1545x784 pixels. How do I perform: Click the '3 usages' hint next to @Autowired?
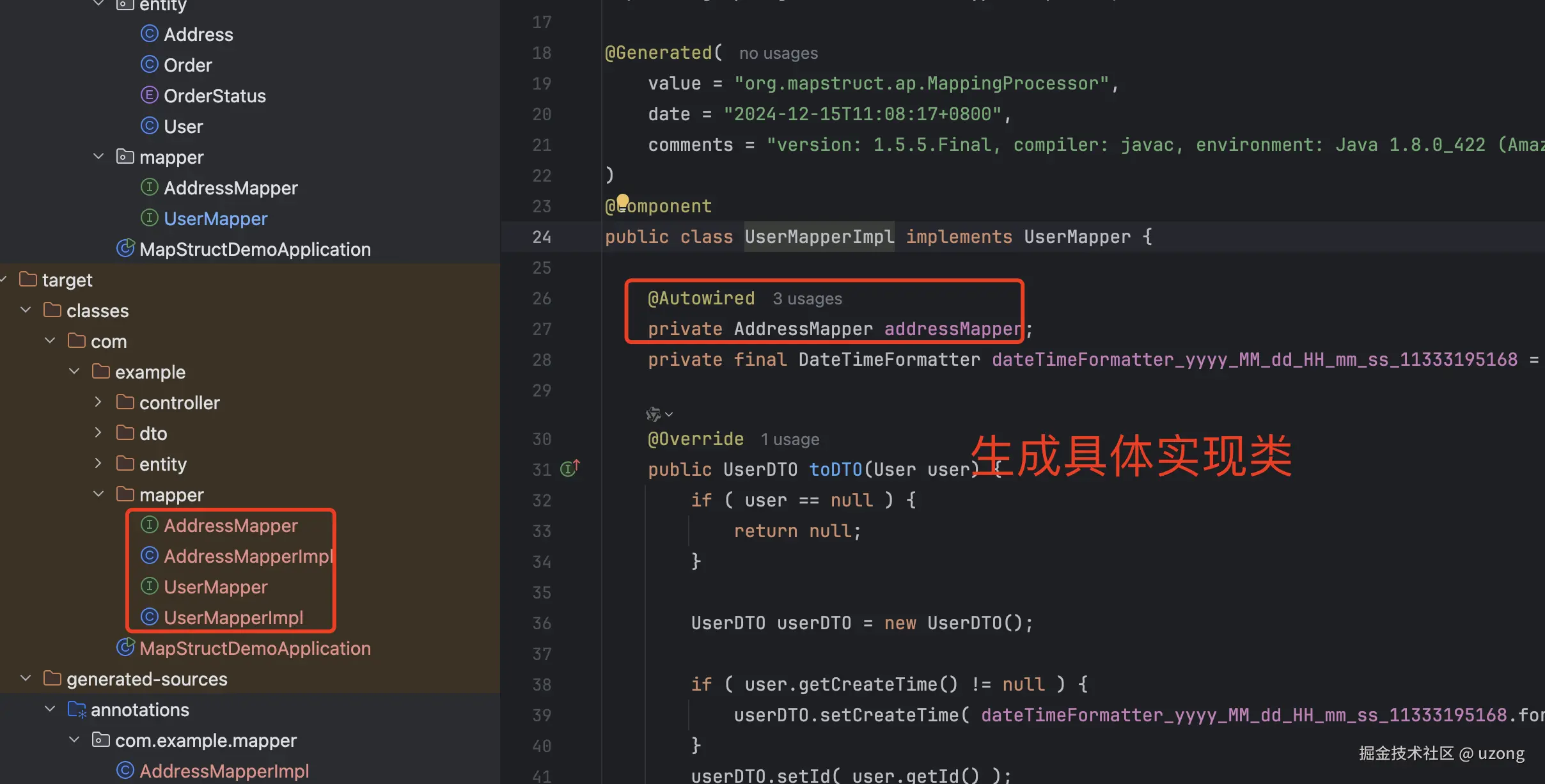click(x=807, y=299)
